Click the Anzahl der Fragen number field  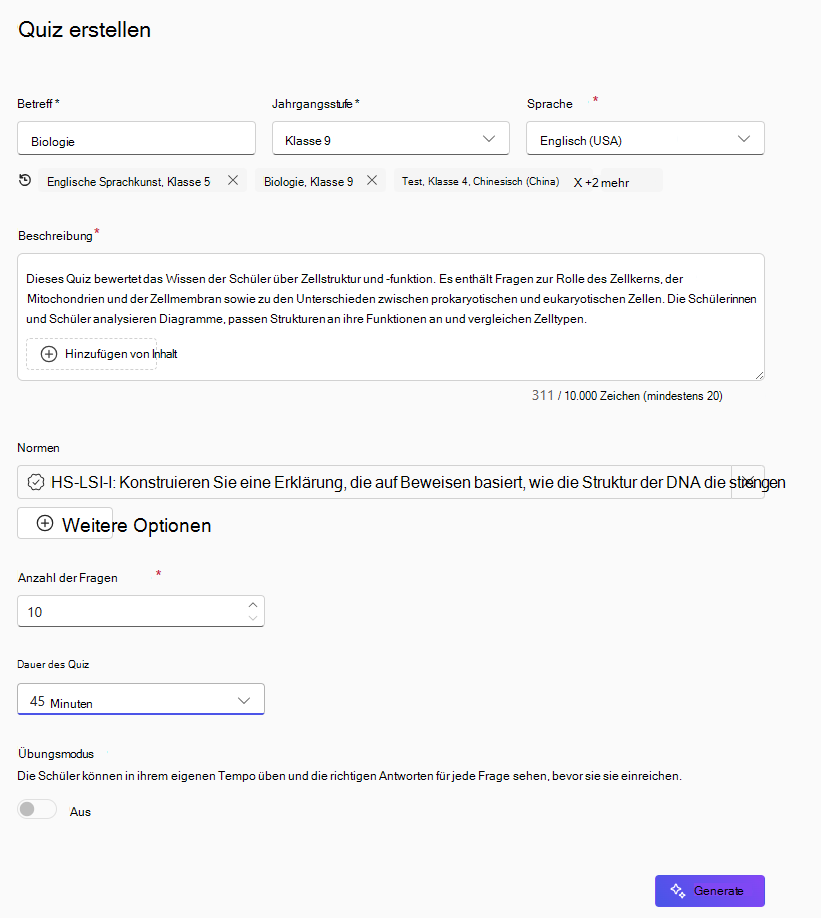point(141,611)
